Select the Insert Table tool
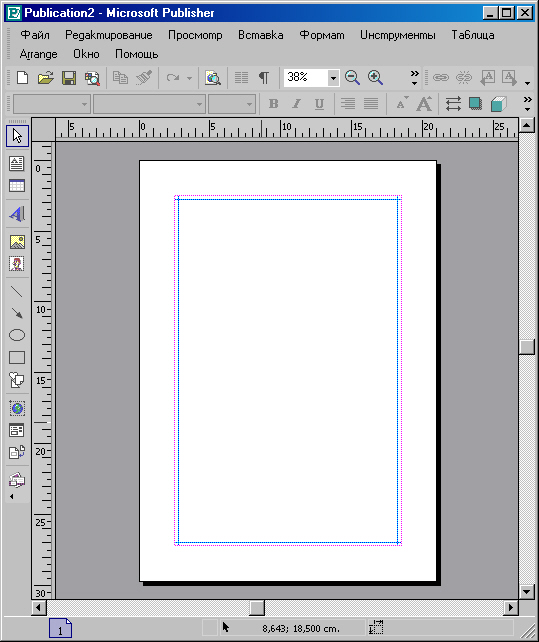Screen dimensions: 539x642 [17, 186]
